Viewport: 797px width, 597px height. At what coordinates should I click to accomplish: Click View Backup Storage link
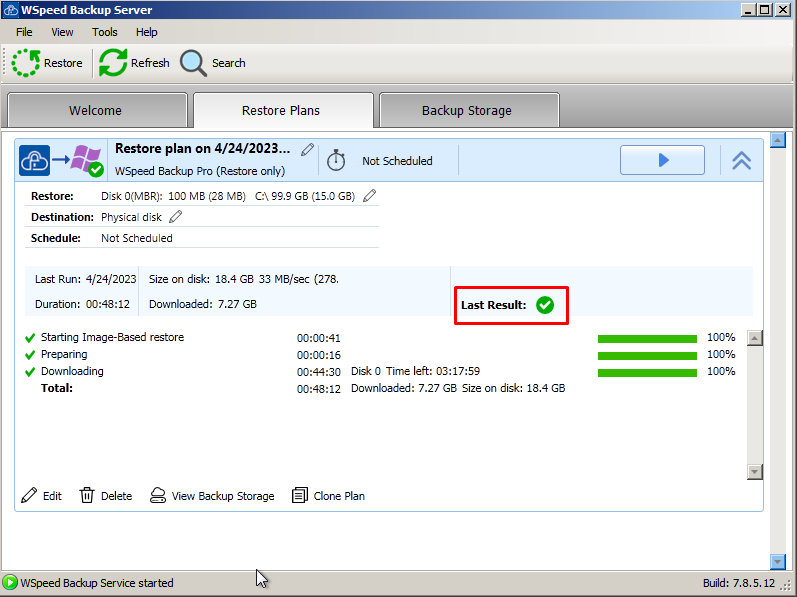[x=212, y=495]
